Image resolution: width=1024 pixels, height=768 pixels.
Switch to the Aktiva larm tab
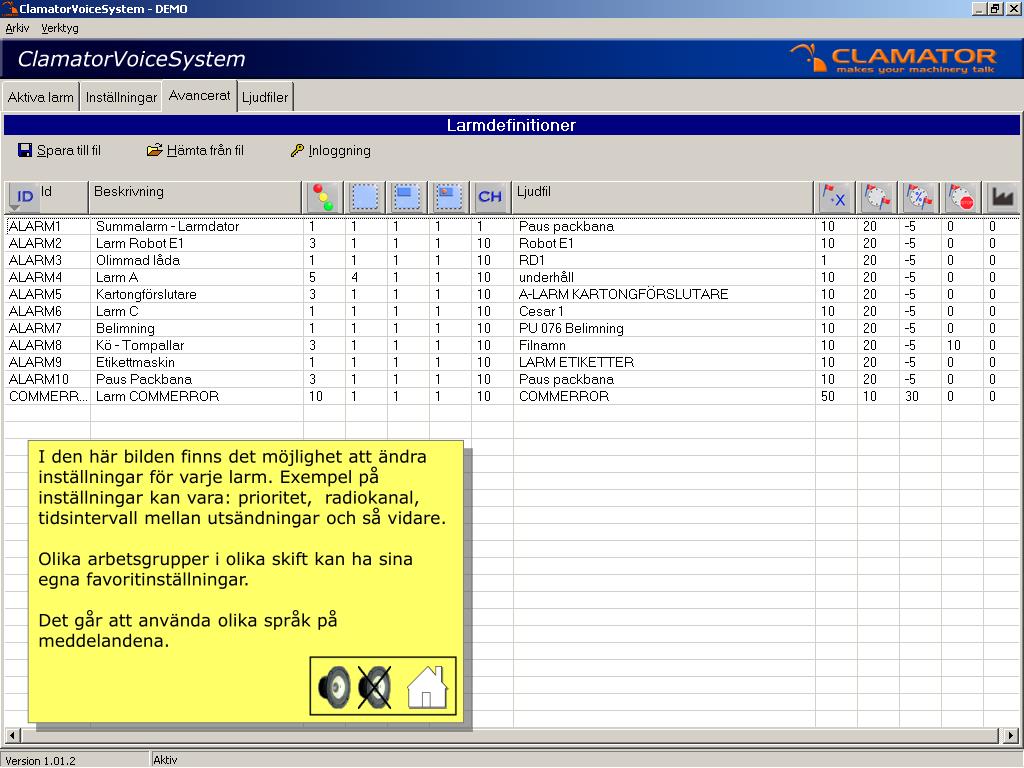pos(40,97)
